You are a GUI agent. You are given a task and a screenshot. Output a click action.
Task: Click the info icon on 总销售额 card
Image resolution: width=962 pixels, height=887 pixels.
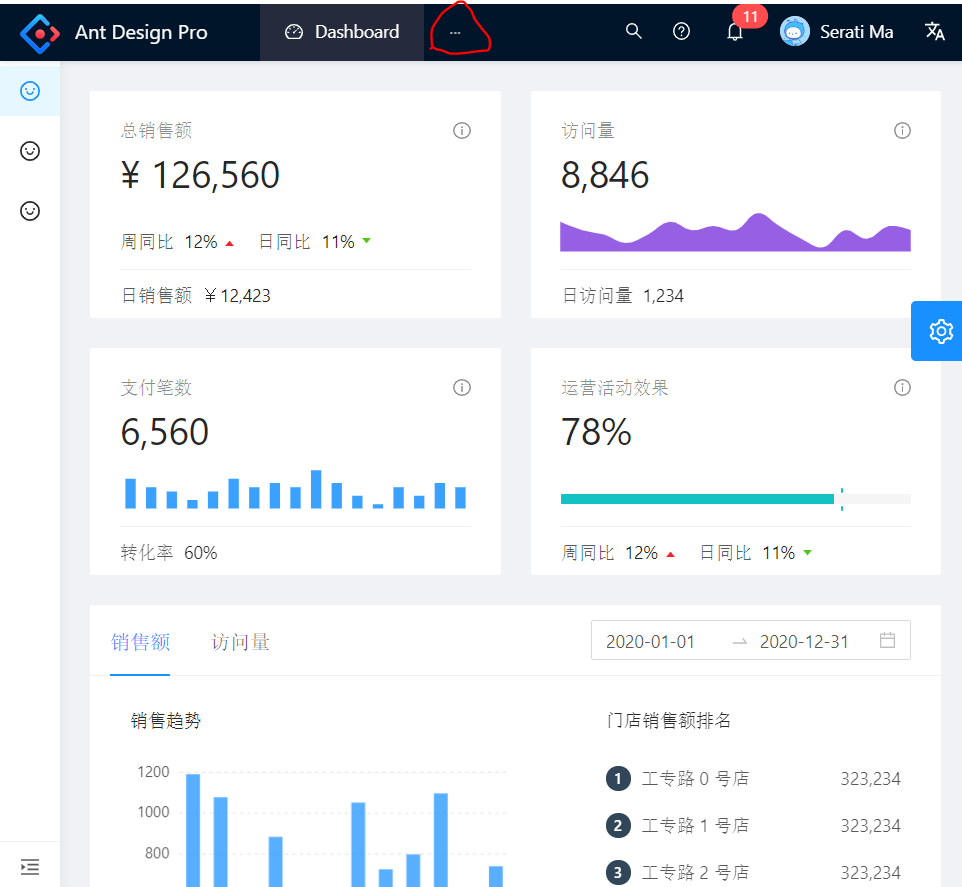[x=461, y=130]
